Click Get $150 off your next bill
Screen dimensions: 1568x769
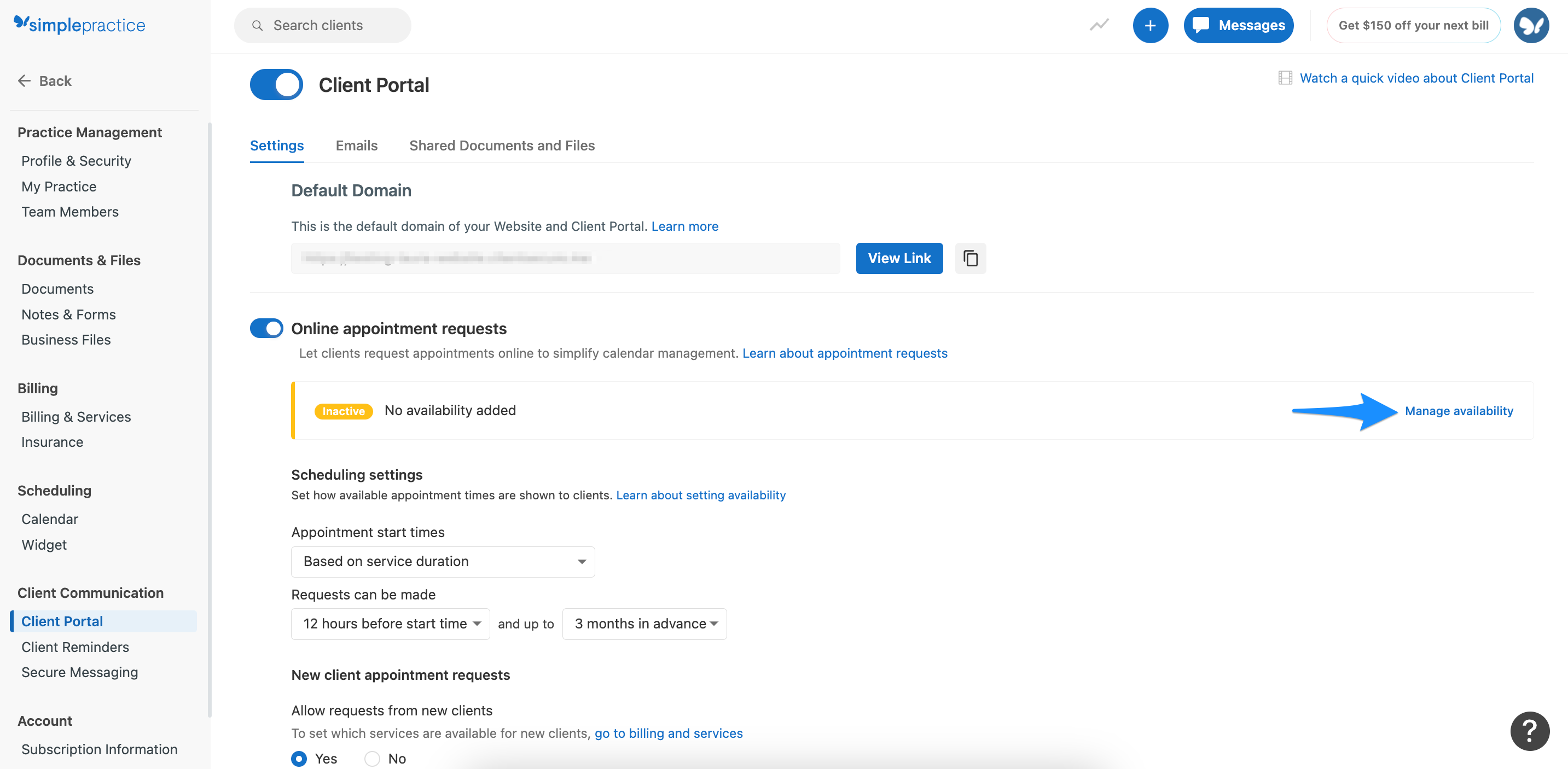click(x=1413, y=26)
